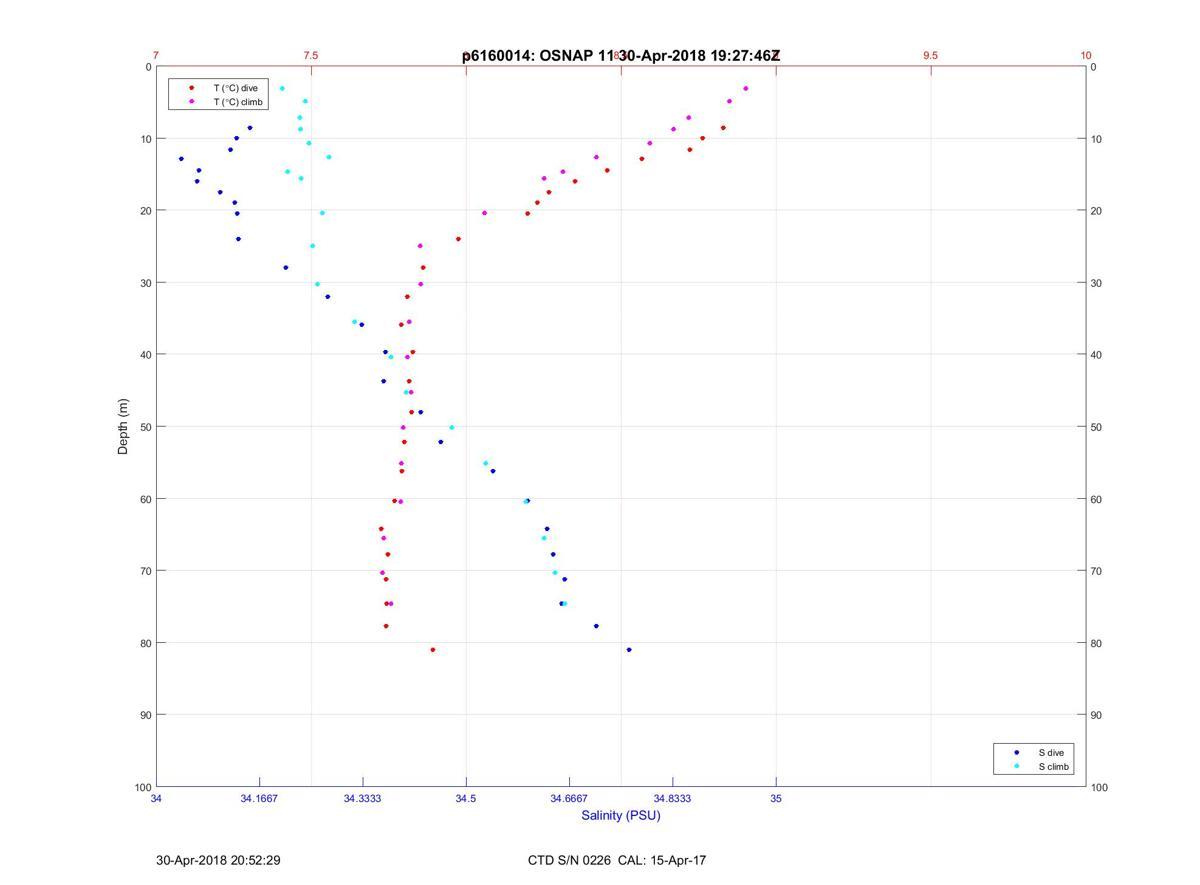
Task: Click the timestamp '30-Apr-2018 20:52:29'
Action: [218, 860]
